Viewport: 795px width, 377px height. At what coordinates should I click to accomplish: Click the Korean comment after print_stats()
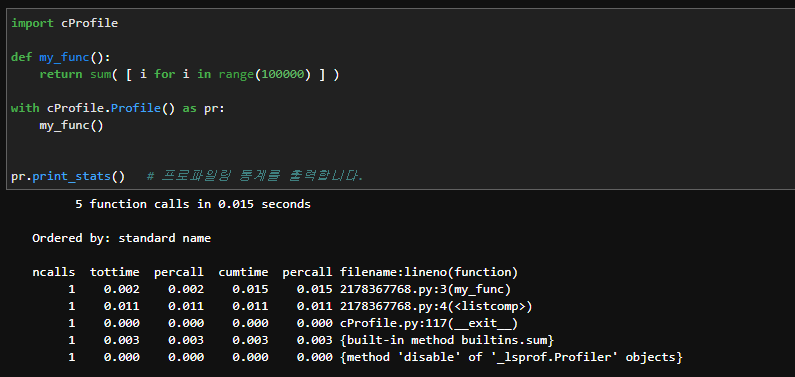tap(255, 176)
